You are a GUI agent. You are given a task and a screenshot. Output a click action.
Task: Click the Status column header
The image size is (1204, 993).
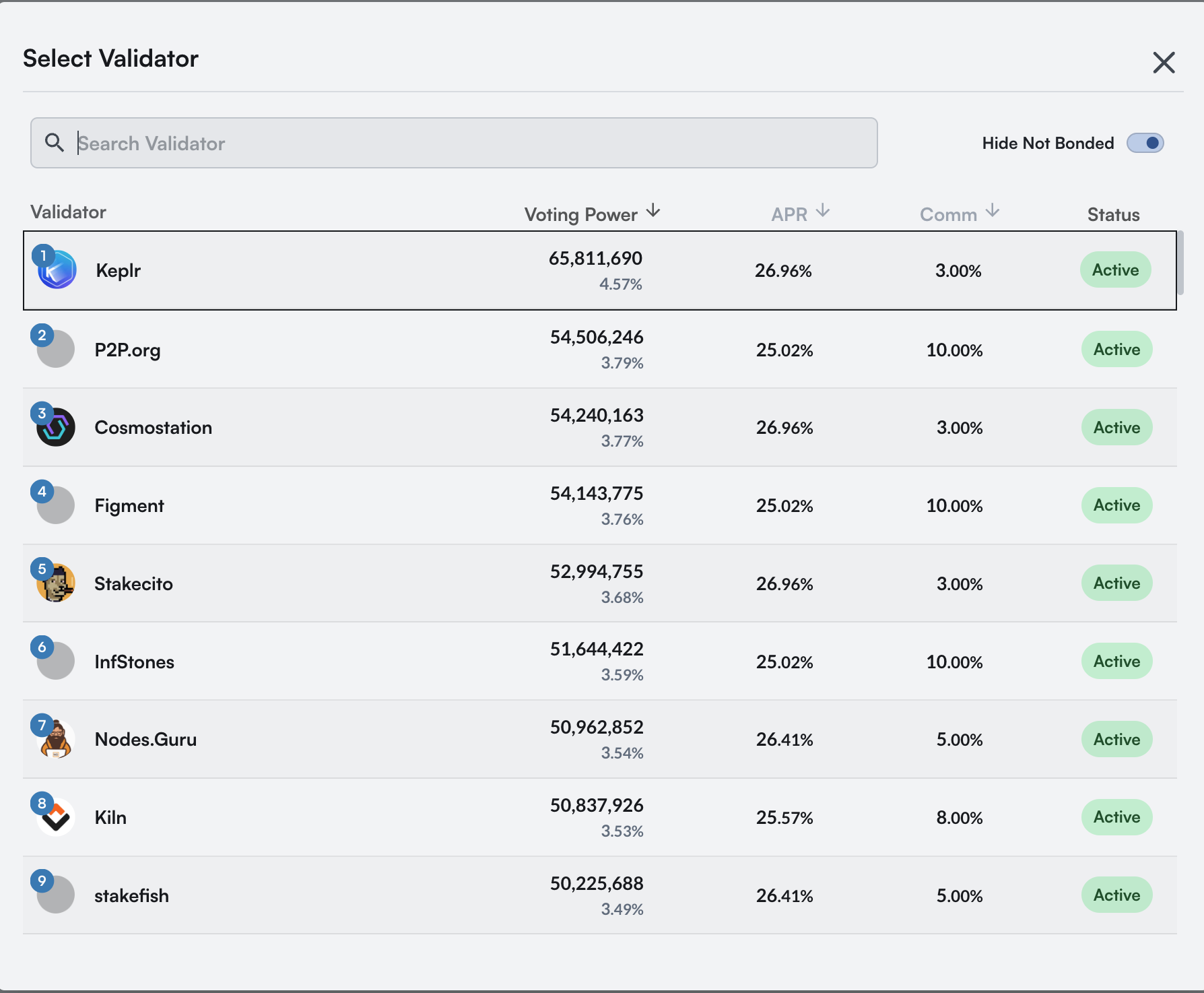(1113, 214)
